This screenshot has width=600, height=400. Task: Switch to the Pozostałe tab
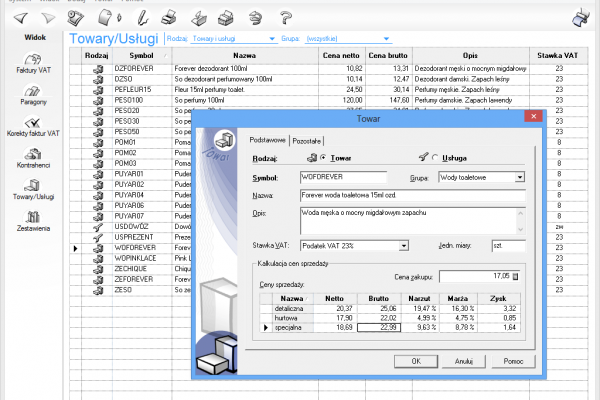[x=308, y=142]
